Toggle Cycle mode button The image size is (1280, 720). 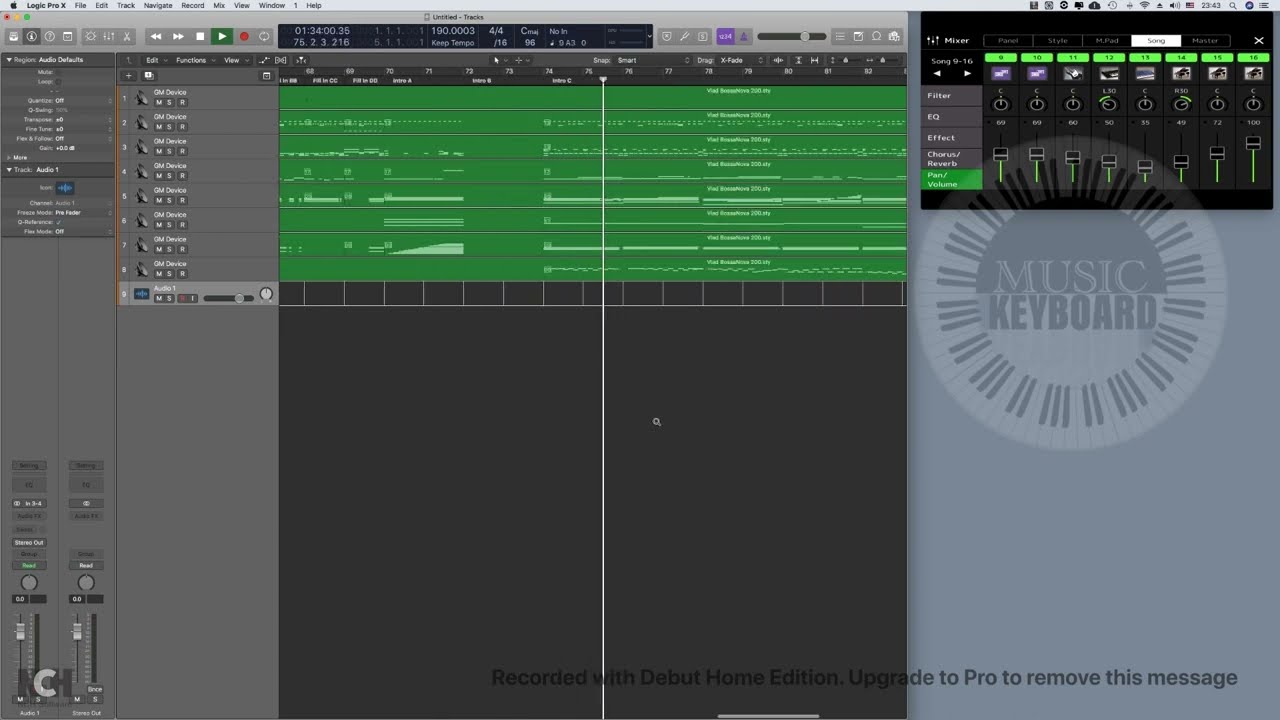click(x=264, y=37)
